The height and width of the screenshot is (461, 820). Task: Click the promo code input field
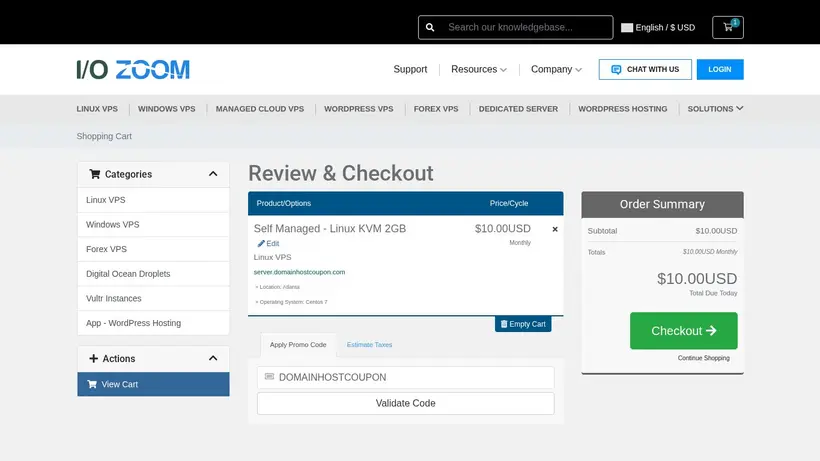point(405,377)
